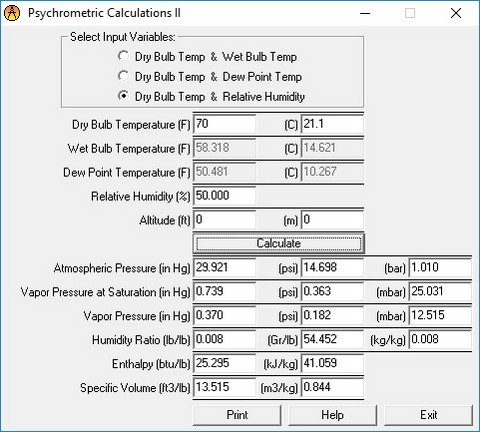Viewport: 480px width, 432px height.
Task: Click the Atmospheric Pressure (in Hg) field
Action: 224,268
